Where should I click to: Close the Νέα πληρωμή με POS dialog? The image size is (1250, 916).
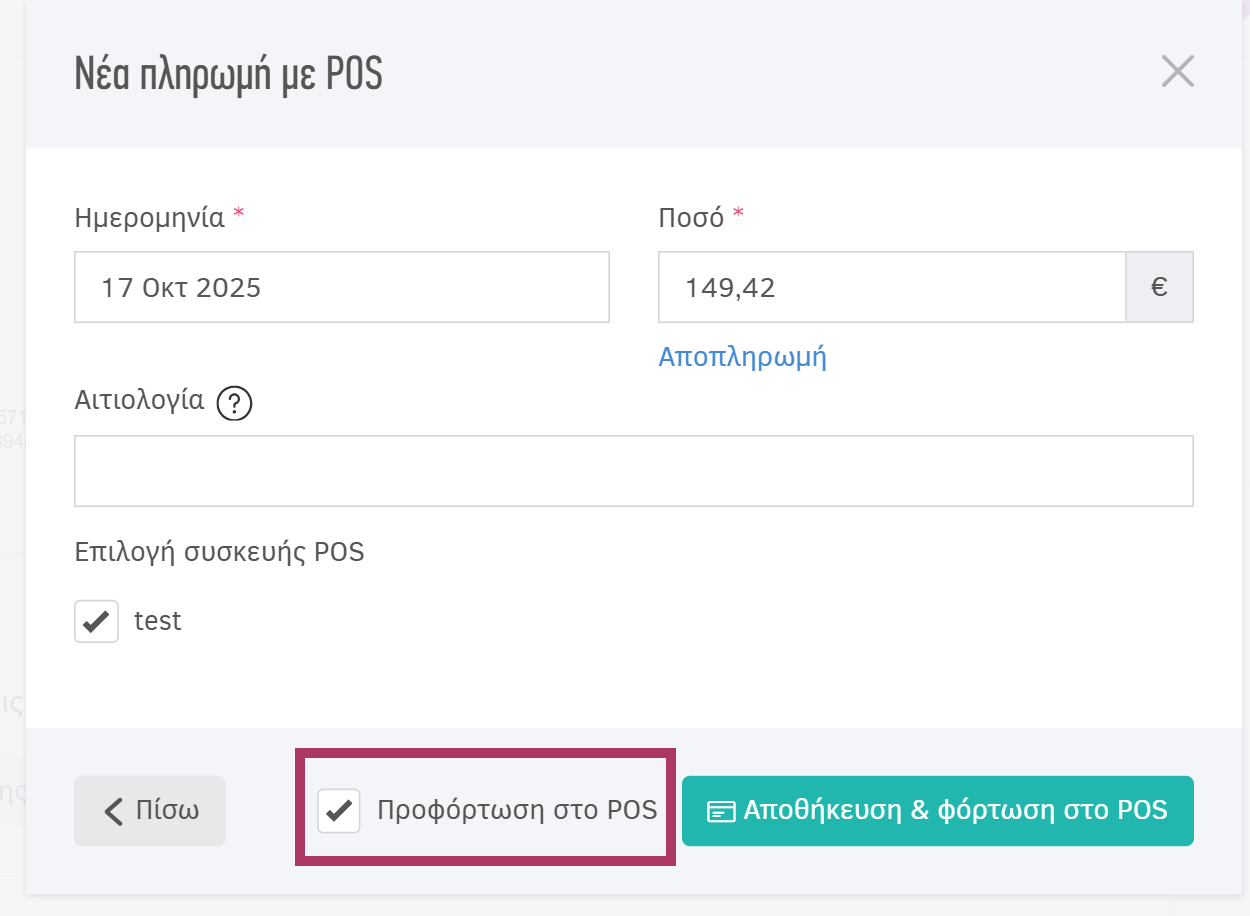1177,70
